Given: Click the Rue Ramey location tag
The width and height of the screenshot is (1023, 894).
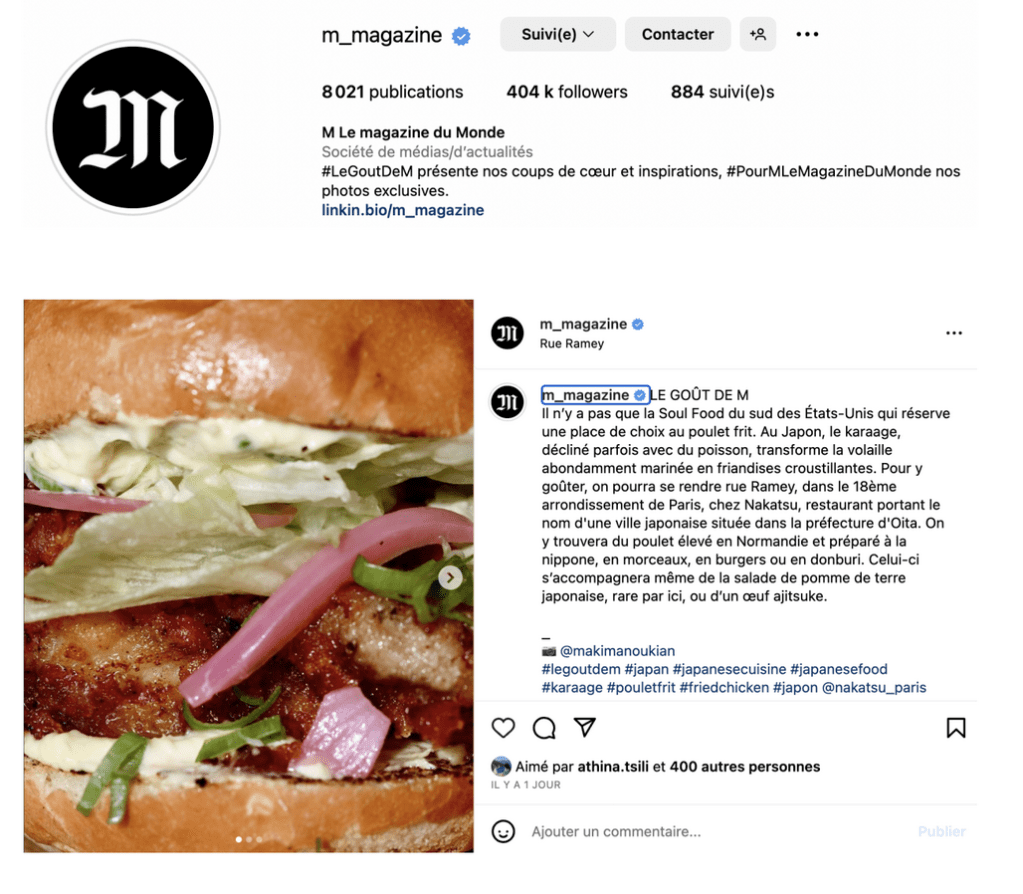Looking at the screenshot, I should pos(572,343).
